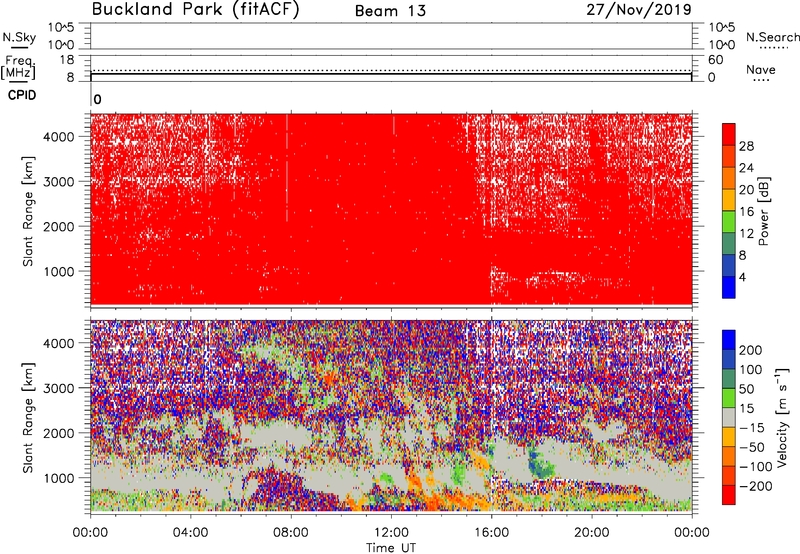Select "2000" on the power panel range axis

[59, 226]
